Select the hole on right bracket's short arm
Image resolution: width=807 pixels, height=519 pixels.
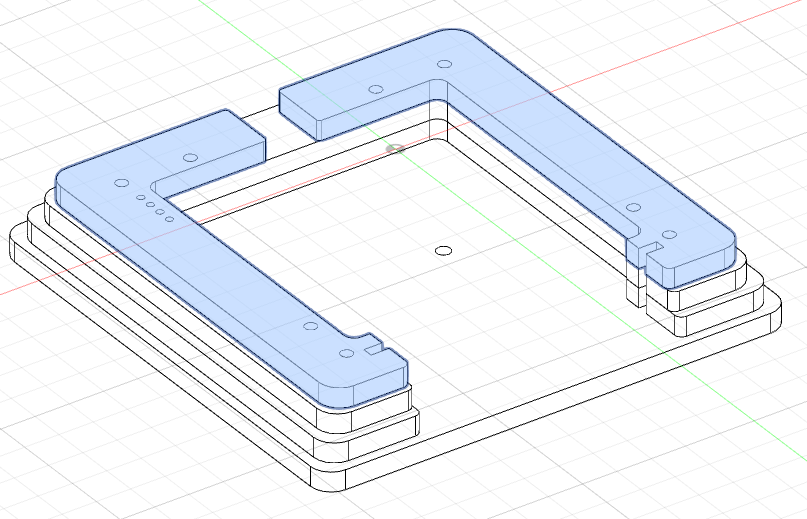(x=376, y=90)
